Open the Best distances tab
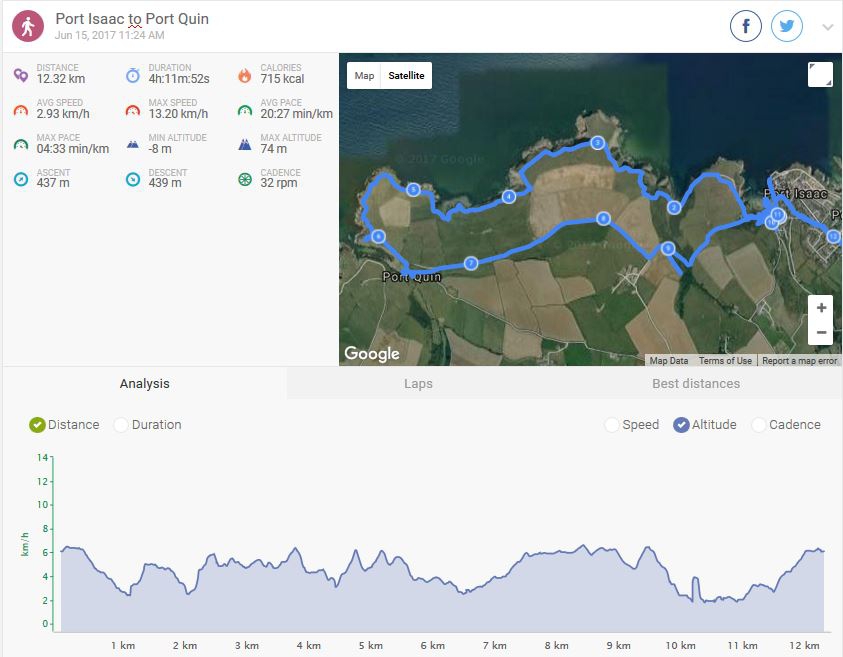Screen dimensions: 843x657 [x=695, y=384]
